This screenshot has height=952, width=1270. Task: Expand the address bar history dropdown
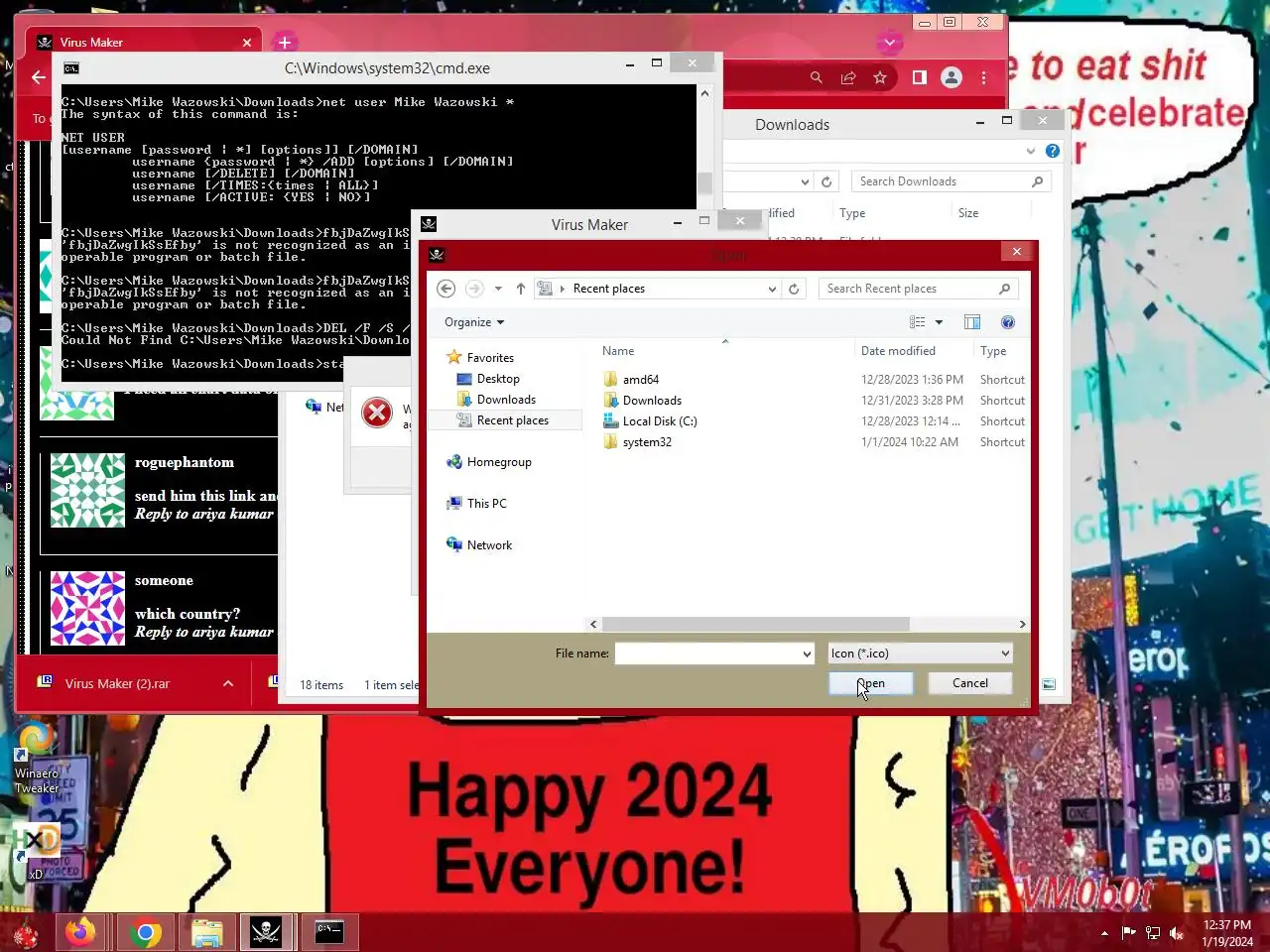pos(772,289)
